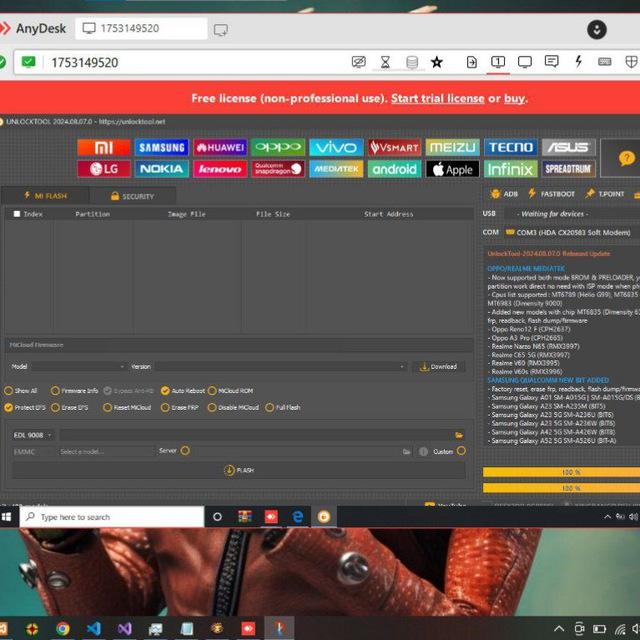Choose the Nokia brand tile

(162, 169)
